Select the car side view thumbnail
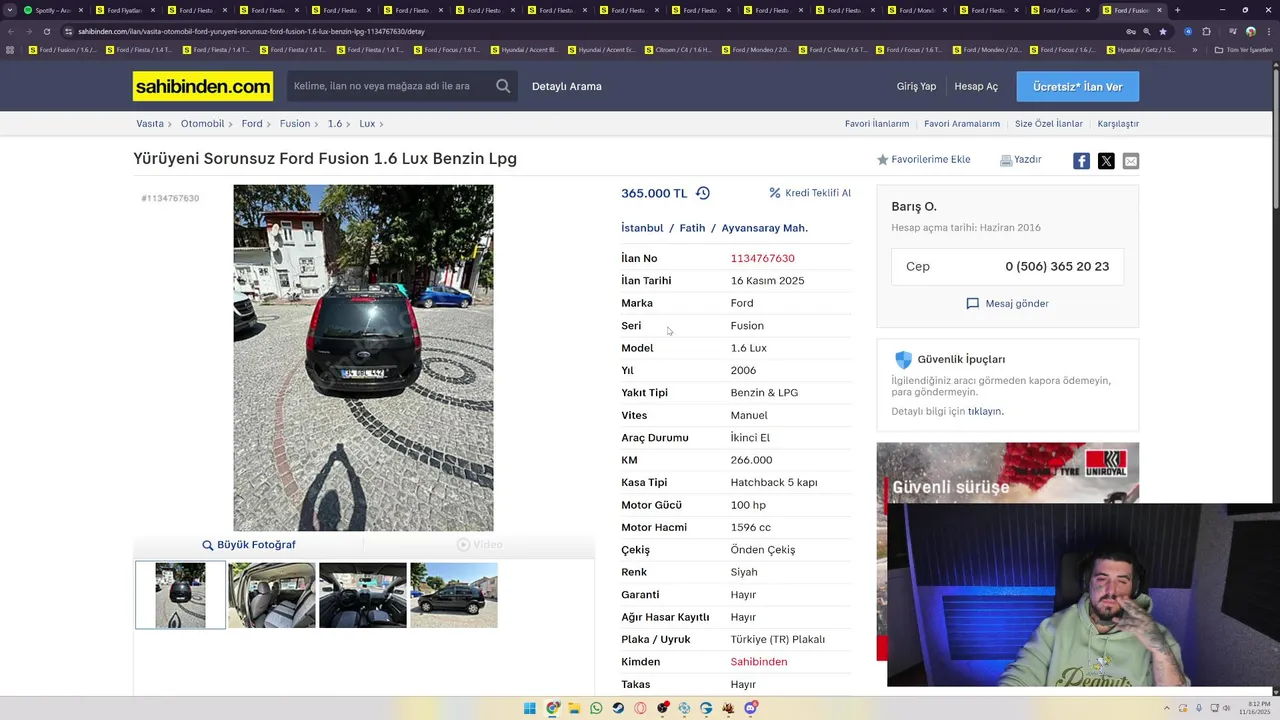The width and height of the screenshot is (1280, 720). (453, 595)
